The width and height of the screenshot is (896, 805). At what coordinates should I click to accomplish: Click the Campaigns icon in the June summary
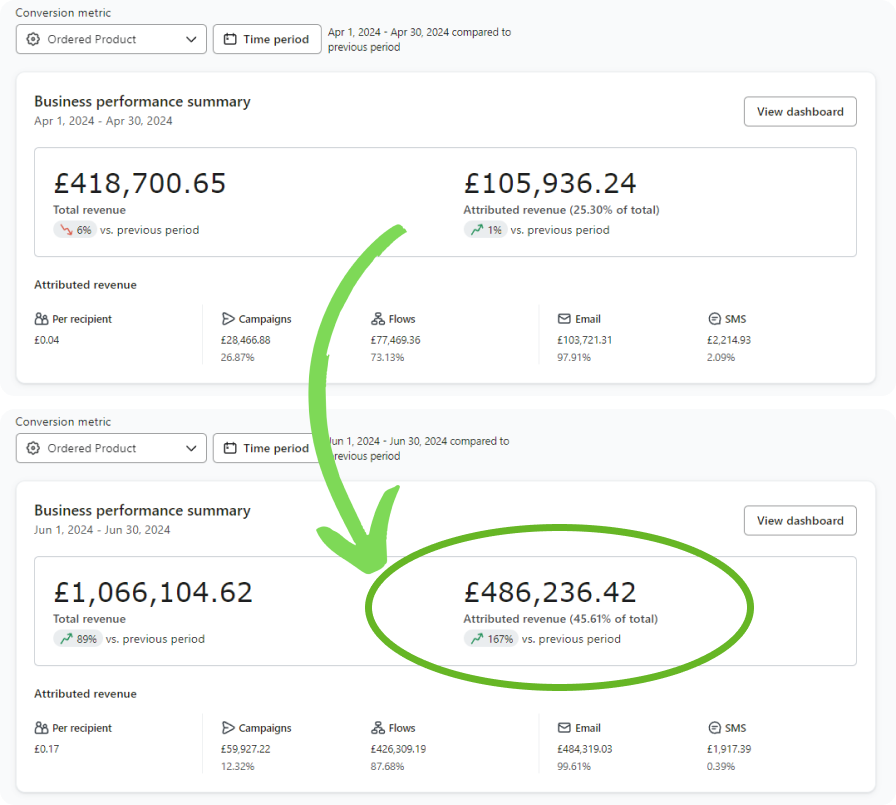(x=228, y=728)
